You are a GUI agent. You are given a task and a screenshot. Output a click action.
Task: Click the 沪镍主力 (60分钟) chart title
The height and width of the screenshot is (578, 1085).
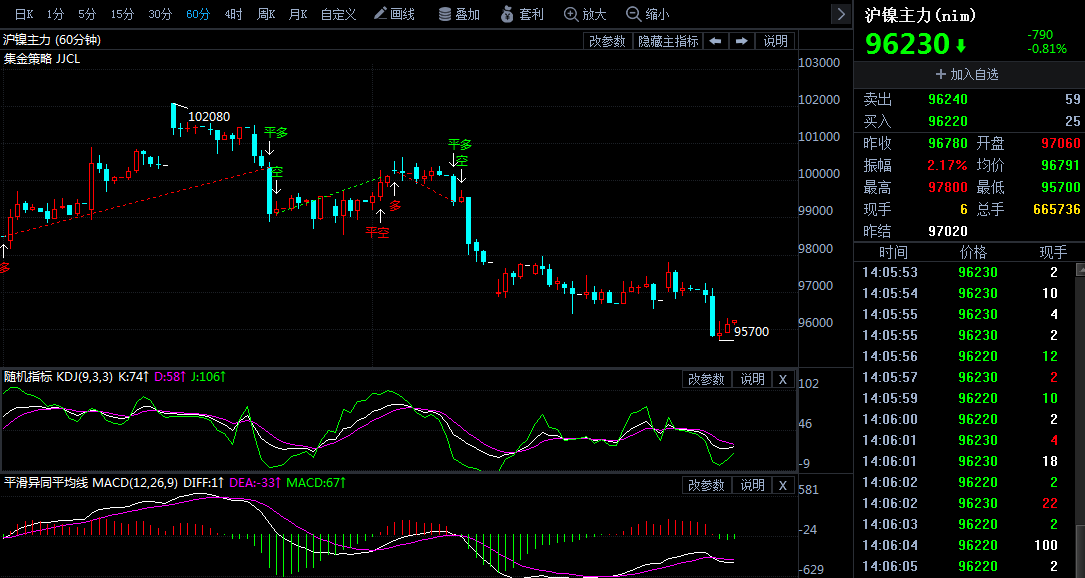tap(52, 40)
